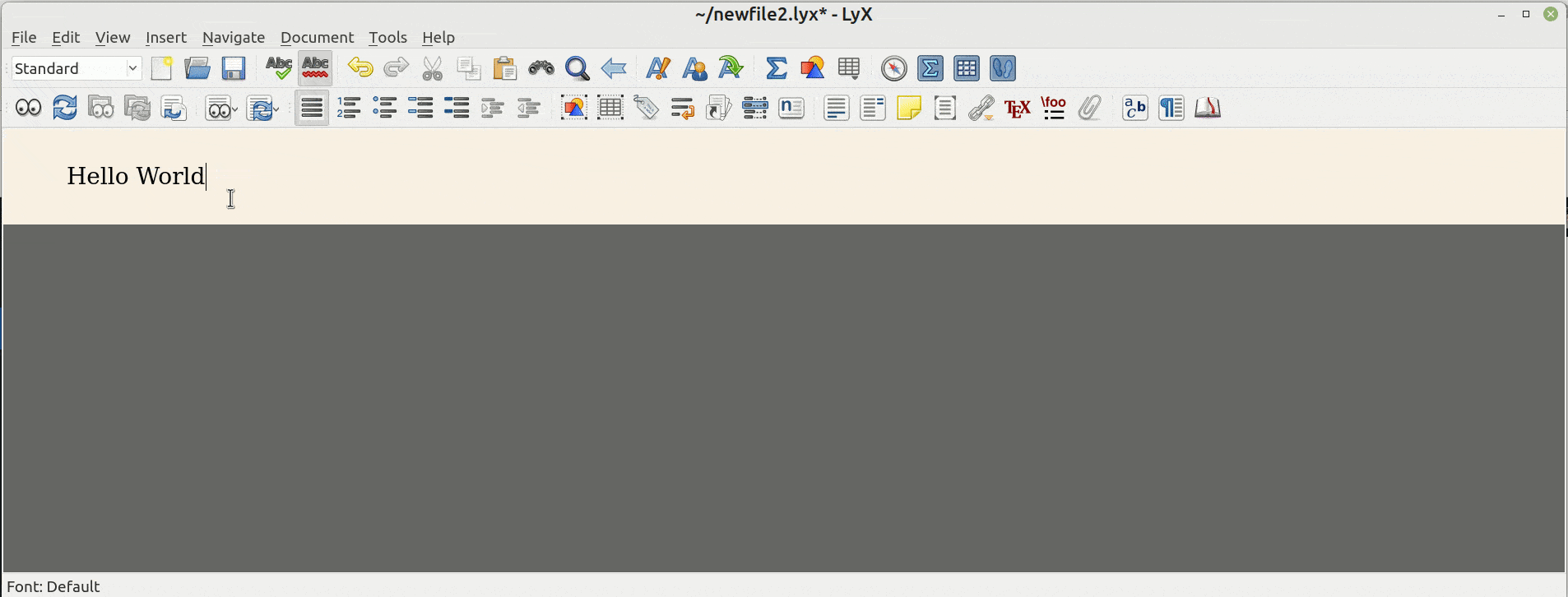Open Find and Replace binoculars icon
The height and width of the screenshot is (597, 1568).
pyautogui.click(x=541, y=68)
